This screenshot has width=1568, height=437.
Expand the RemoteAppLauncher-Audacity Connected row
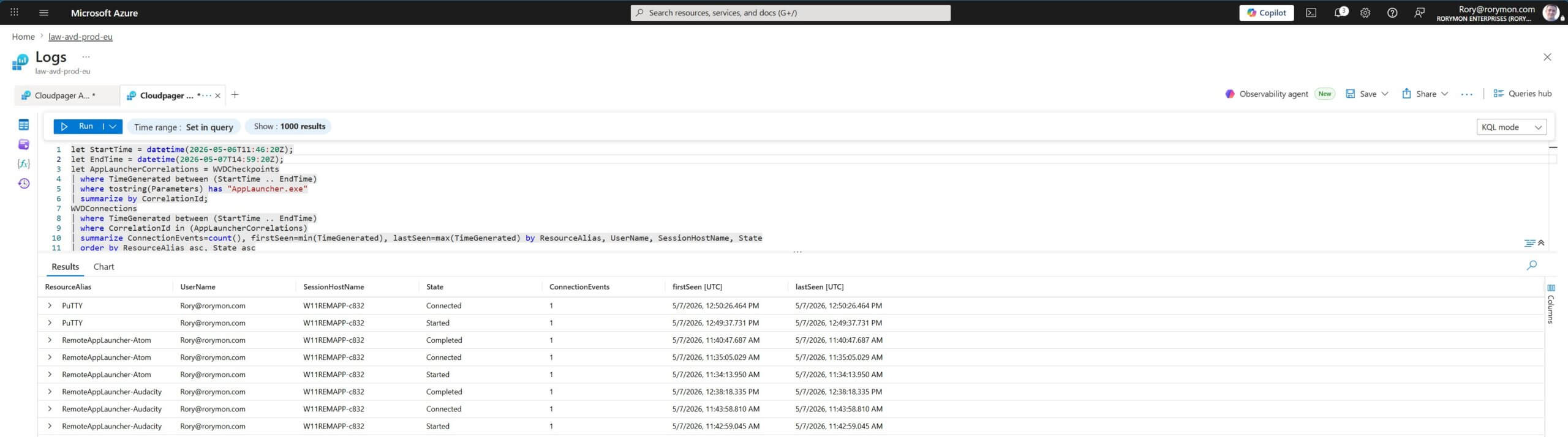50,409
